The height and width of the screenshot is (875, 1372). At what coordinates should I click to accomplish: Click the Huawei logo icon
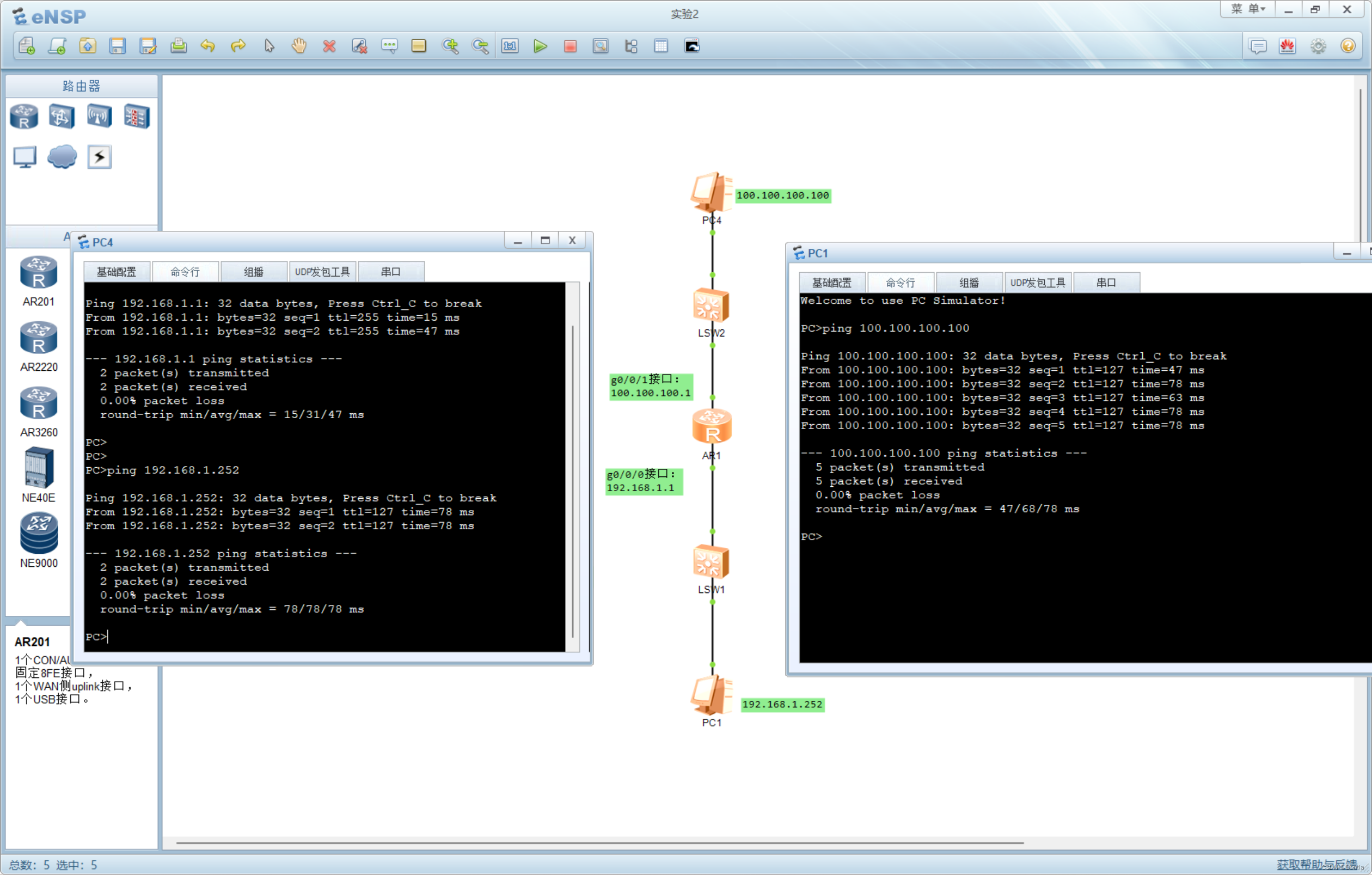[1288, 46]
